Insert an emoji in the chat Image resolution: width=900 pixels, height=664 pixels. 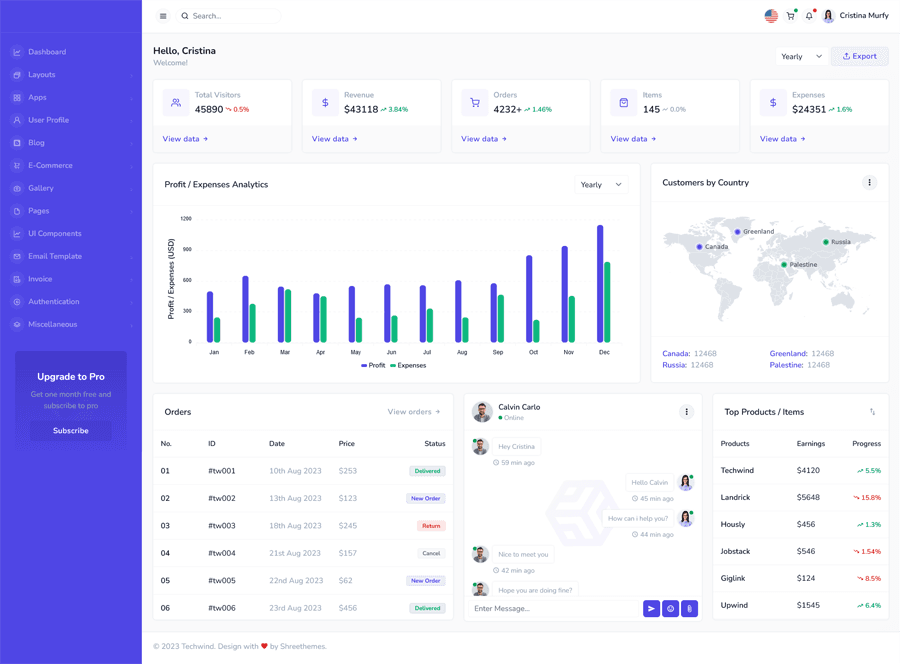coord(670,608)
